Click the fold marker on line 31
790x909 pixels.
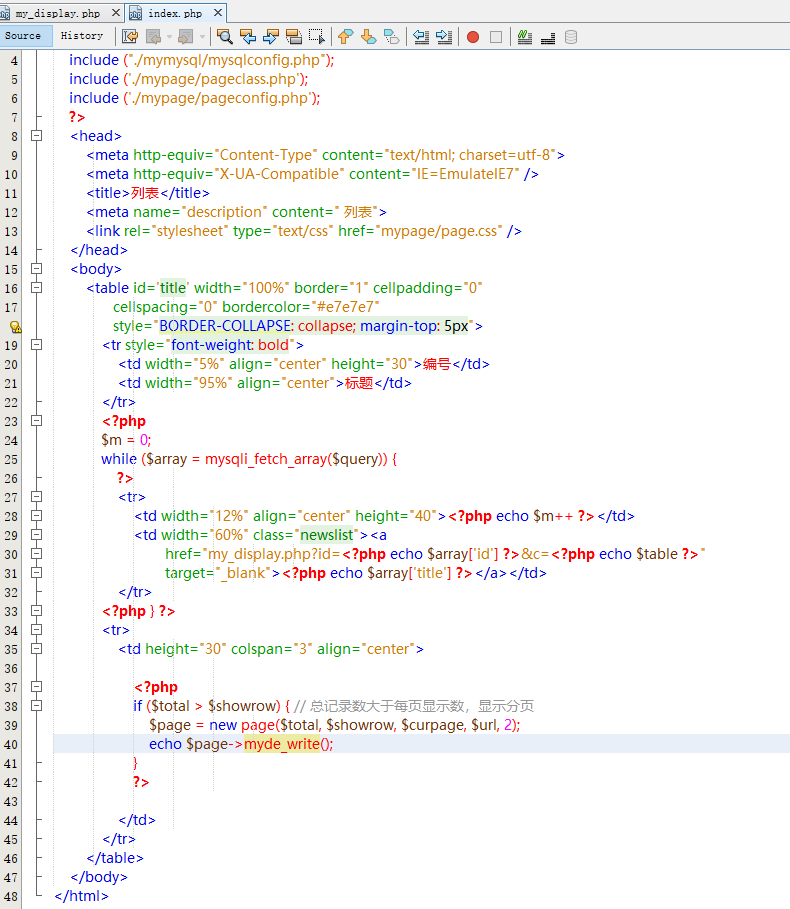point(37,573)
